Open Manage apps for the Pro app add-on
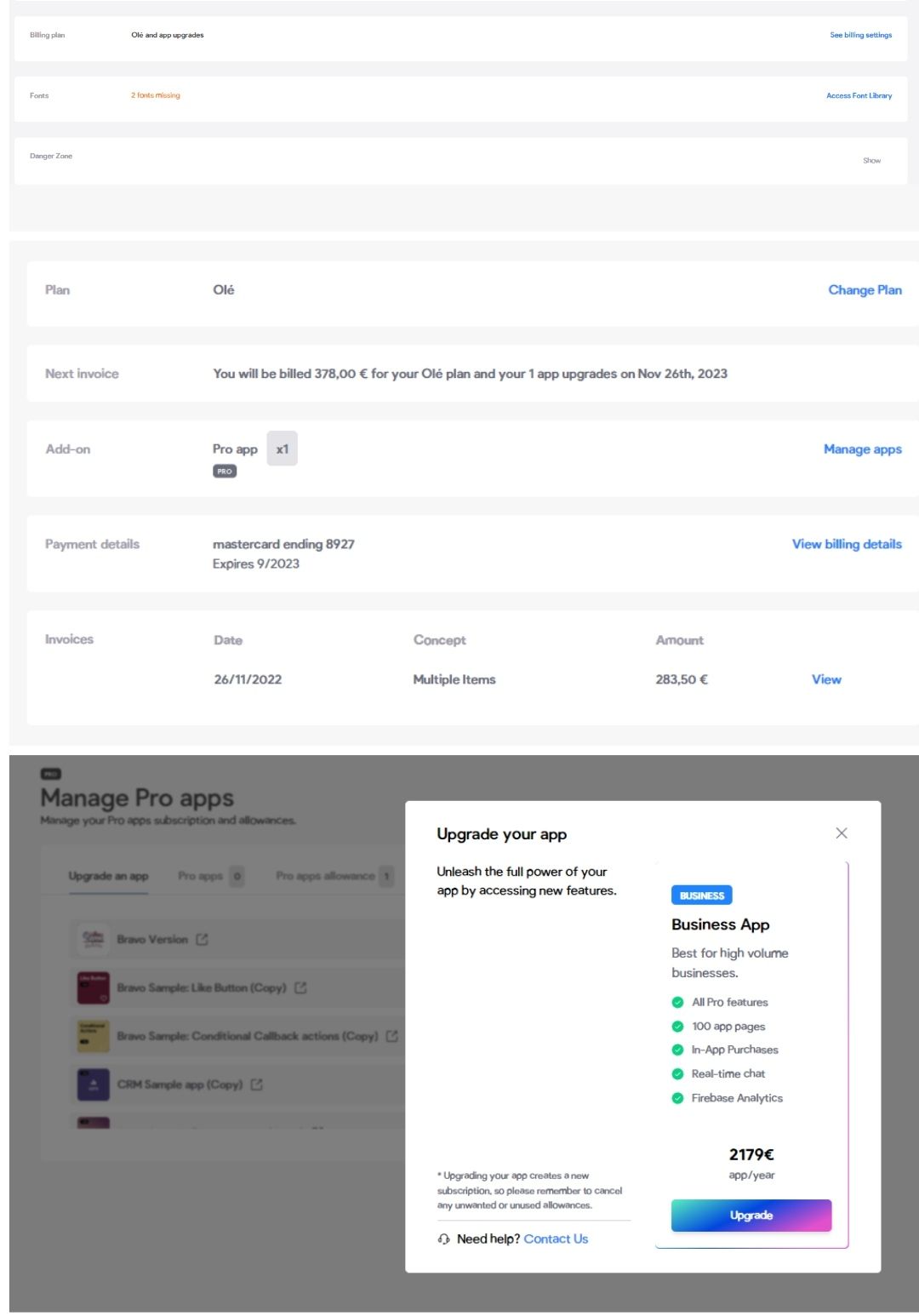The width and height of the screenshot is (919, 1316). (862, 449)
